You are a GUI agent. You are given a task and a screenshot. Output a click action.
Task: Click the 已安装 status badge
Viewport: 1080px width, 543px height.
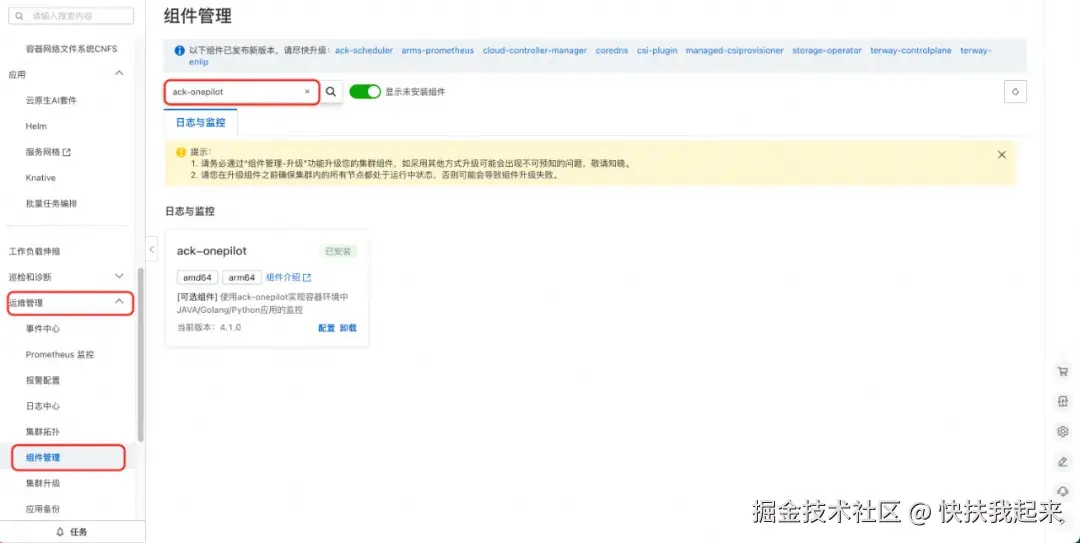338,252
